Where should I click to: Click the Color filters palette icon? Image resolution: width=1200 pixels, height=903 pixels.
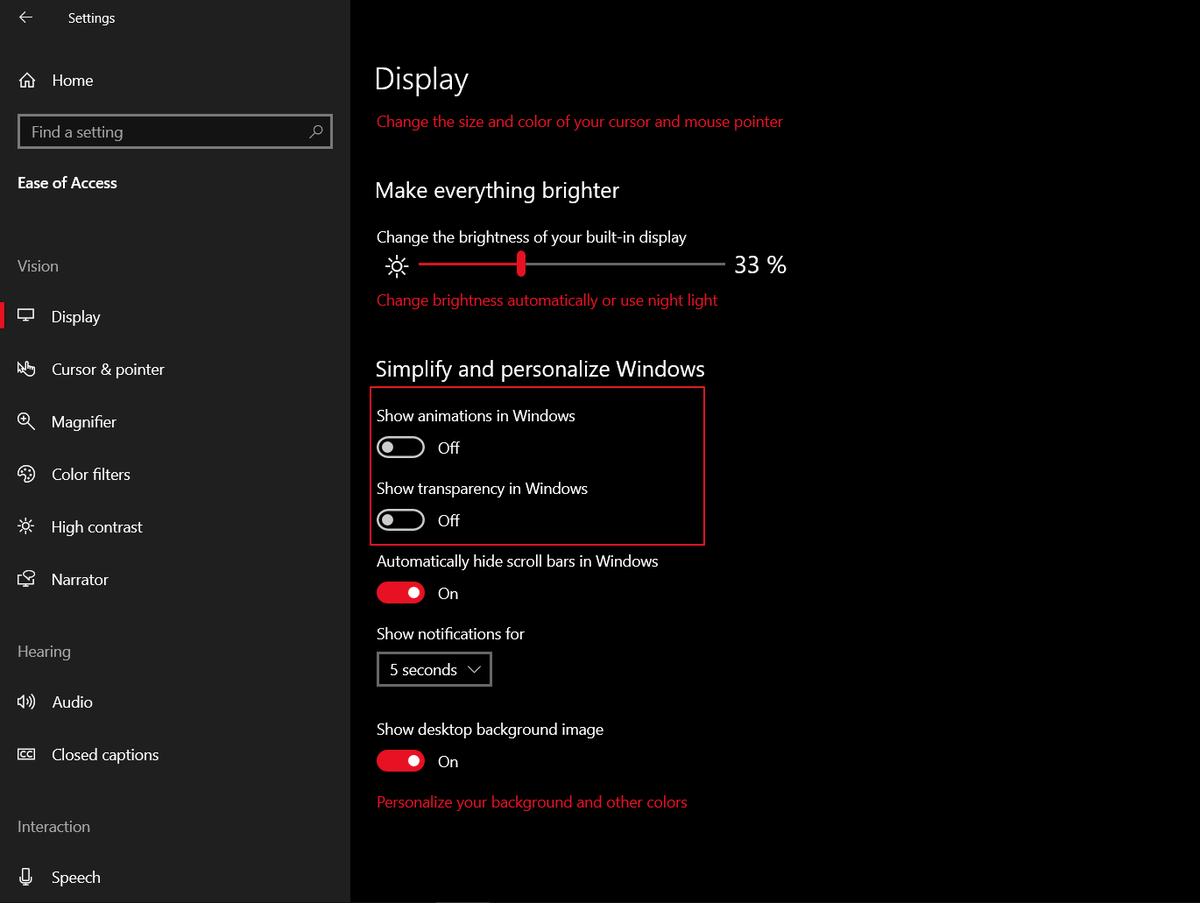click(x=27, y=474)
